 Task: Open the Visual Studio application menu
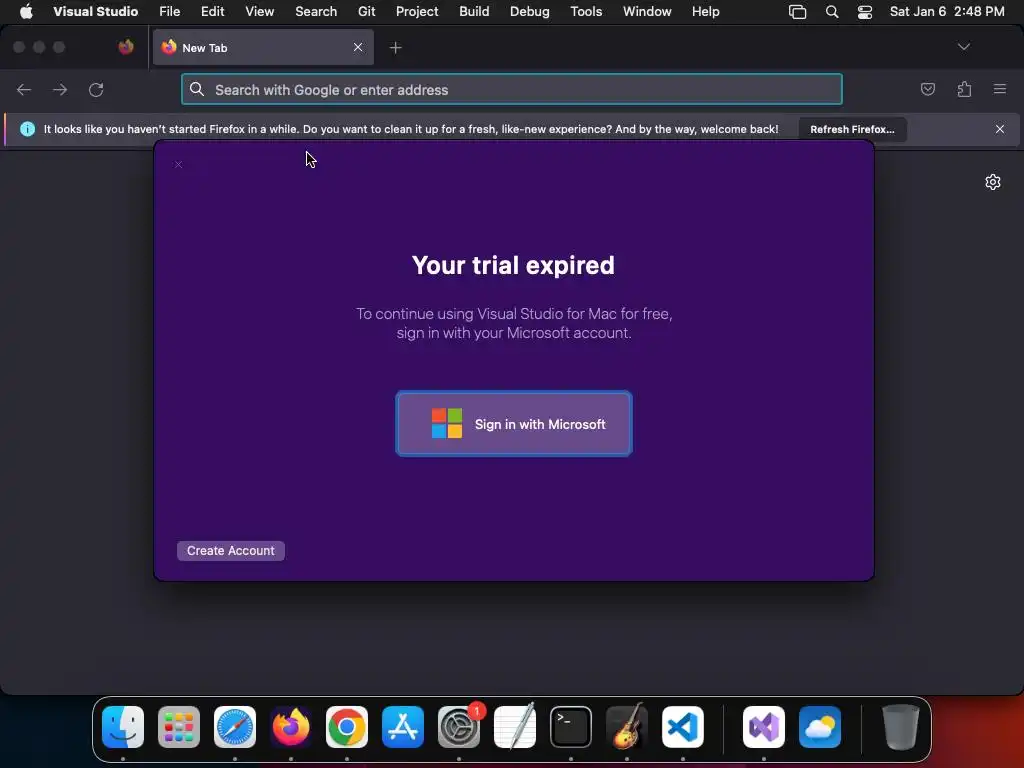click(x=95, y=12)
